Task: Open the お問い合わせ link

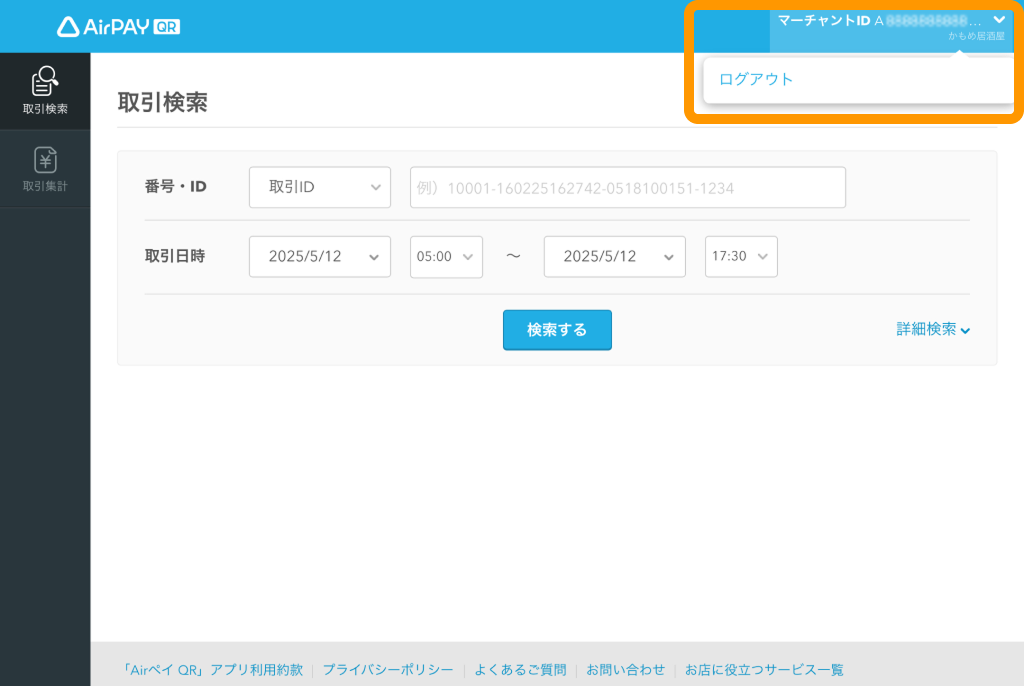Action: point(625,670)
